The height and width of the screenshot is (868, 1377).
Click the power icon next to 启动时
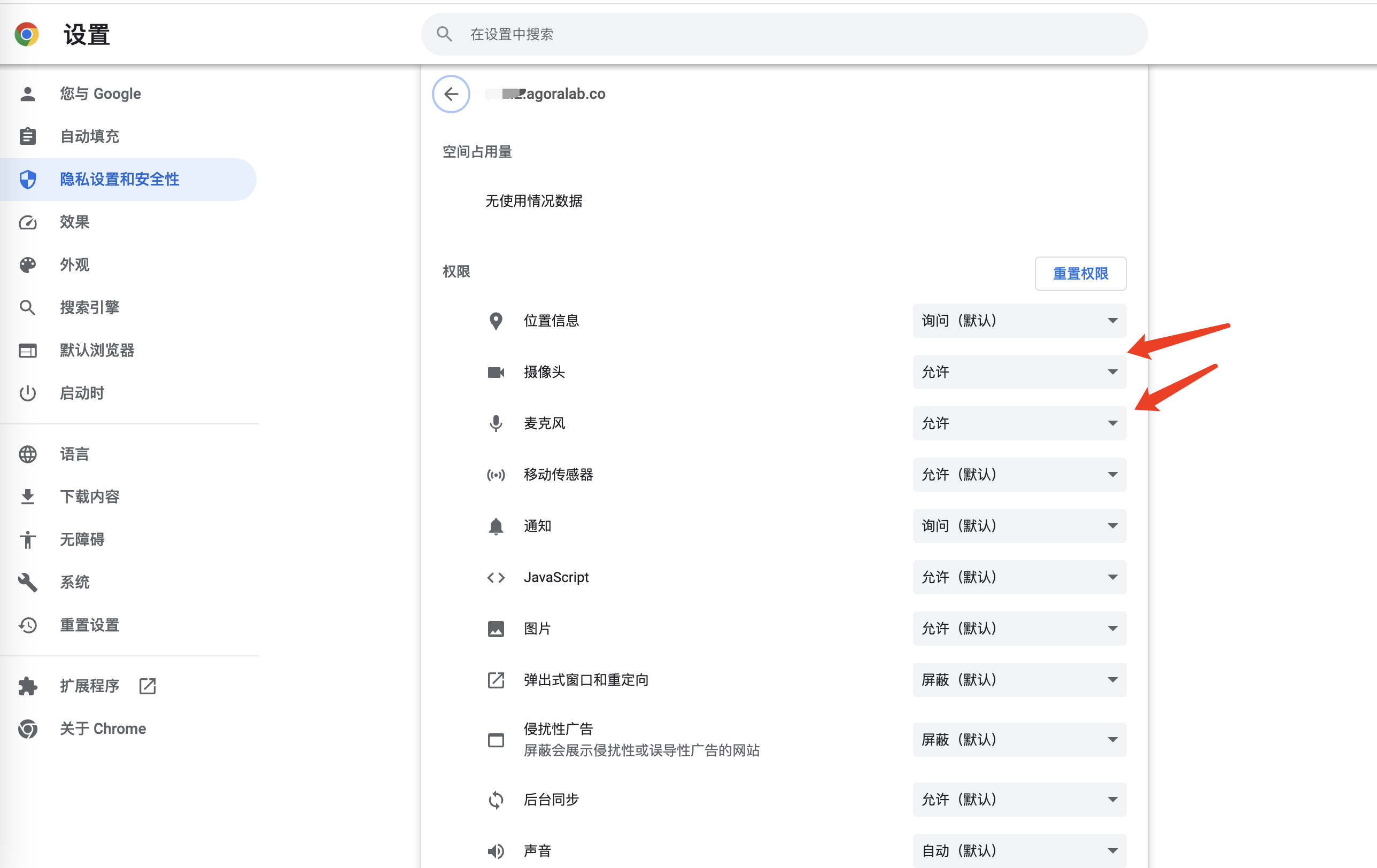pos(27,393)
